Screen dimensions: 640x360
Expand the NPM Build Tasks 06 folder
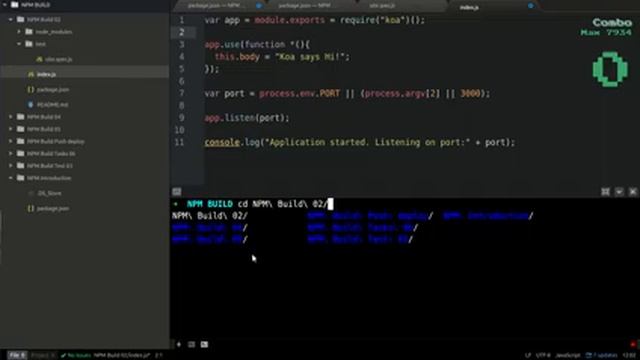pyautogui.click(x=11, y=153)
